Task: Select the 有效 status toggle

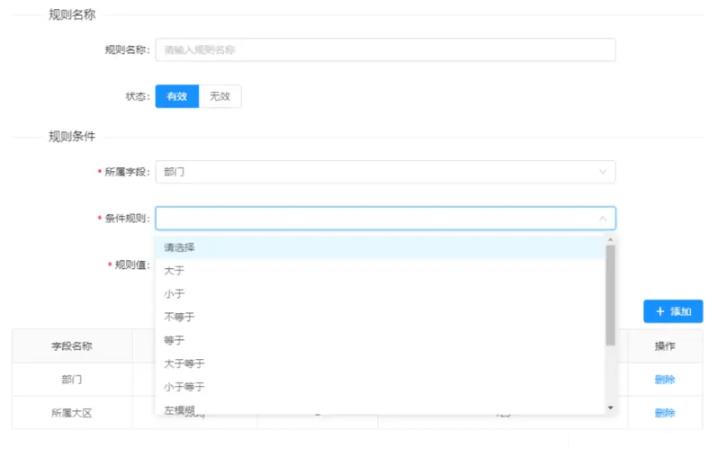Action: [177, 96]
